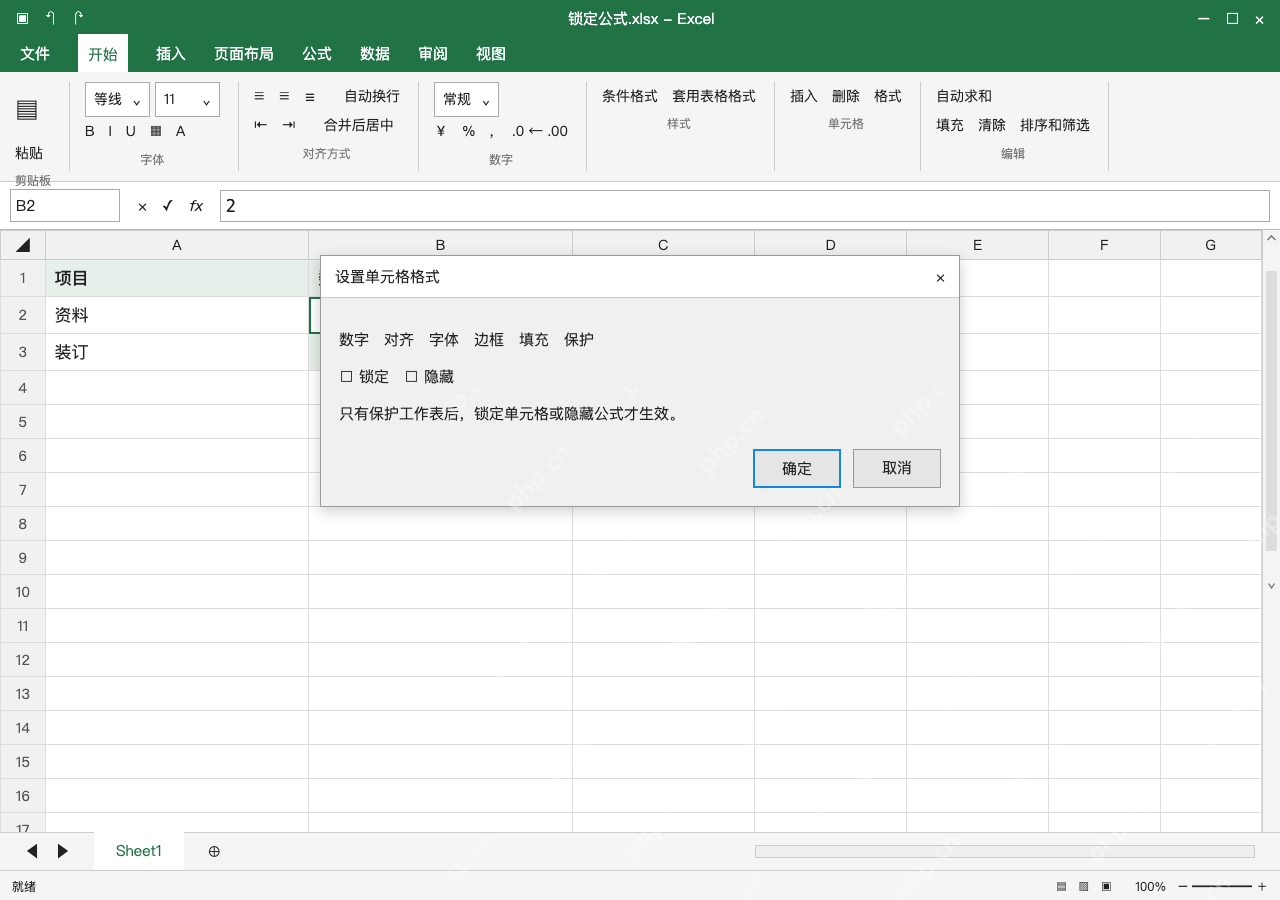
Task: Open the 等线 font name dropdown
Action: click(118, 99)
